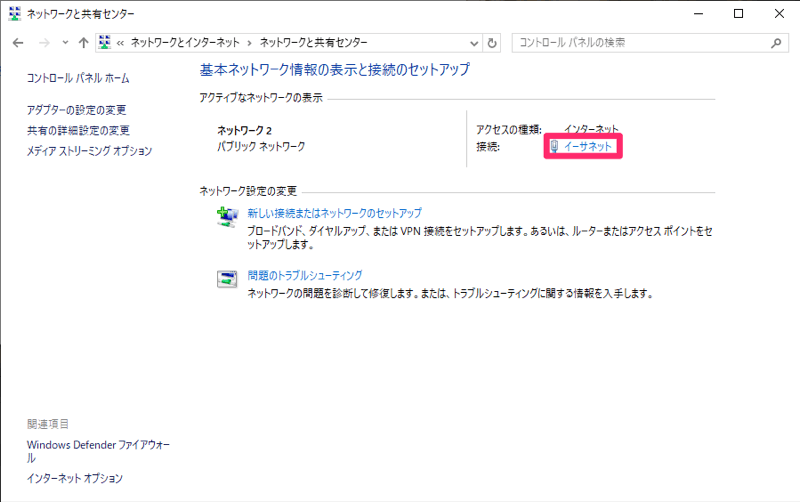Click the Back navigation arrow

[18, 43]
